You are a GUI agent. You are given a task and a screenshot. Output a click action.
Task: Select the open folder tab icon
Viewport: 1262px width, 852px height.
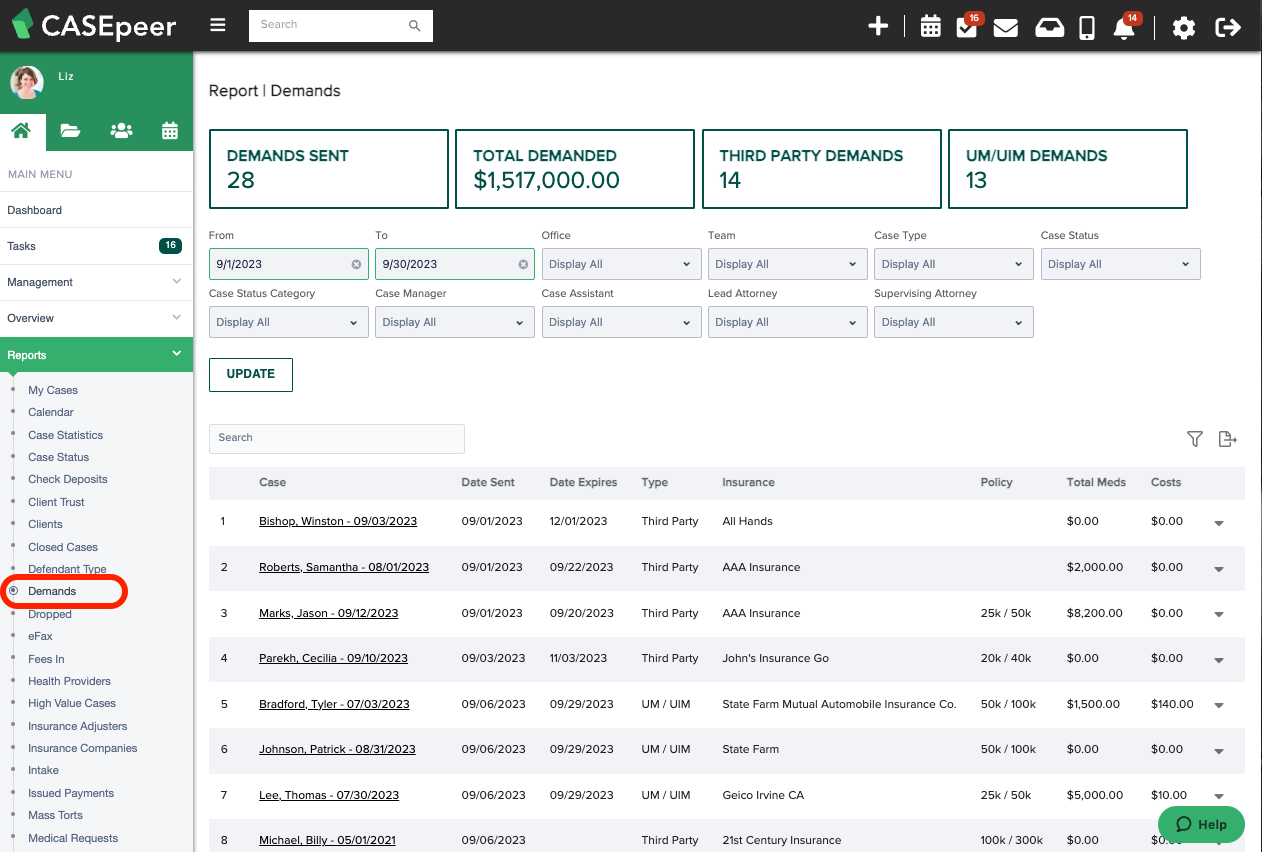coord(70,130)
